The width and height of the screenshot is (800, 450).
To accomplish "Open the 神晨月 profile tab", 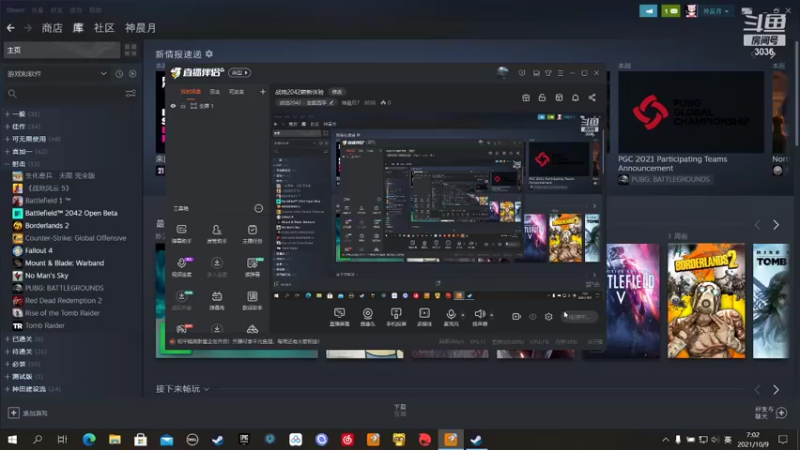I will point(141,28).
